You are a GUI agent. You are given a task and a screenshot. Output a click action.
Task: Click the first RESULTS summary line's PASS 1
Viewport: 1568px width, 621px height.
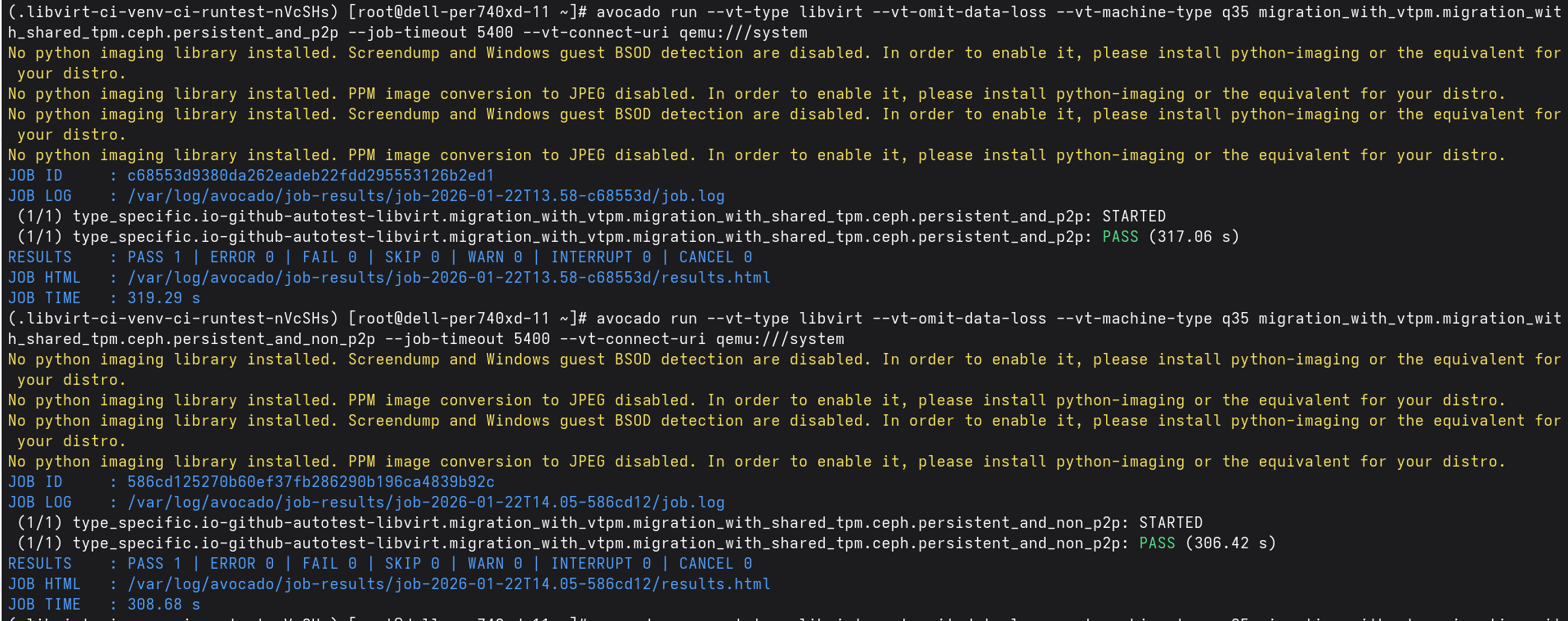tap(154, 257)
